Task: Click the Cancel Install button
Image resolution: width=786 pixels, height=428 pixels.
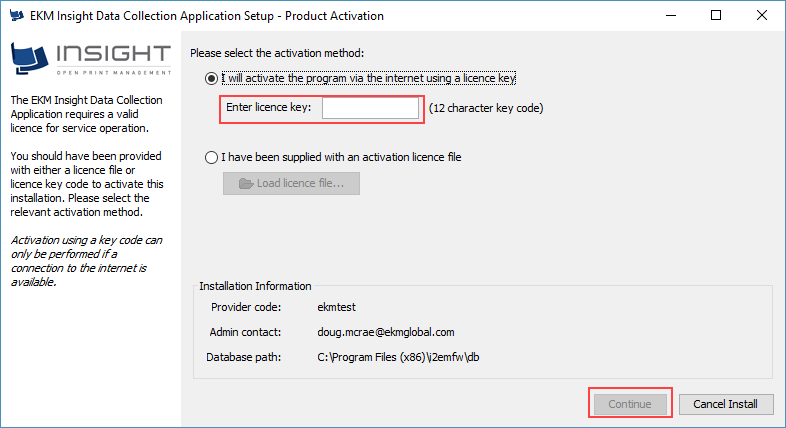Action: [x=726, y=404]
